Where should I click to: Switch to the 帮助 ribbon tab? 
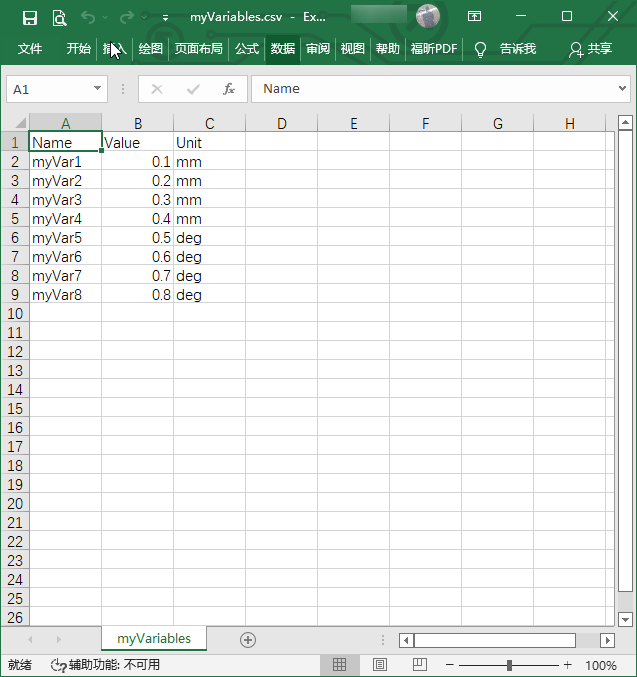388,48
